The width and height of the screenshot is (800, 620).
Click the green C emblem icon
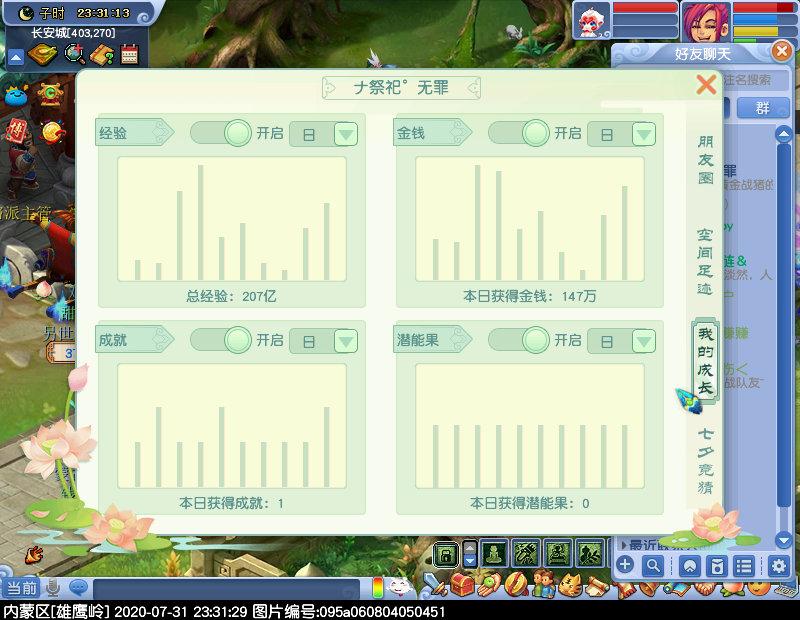tap(50, 94)
